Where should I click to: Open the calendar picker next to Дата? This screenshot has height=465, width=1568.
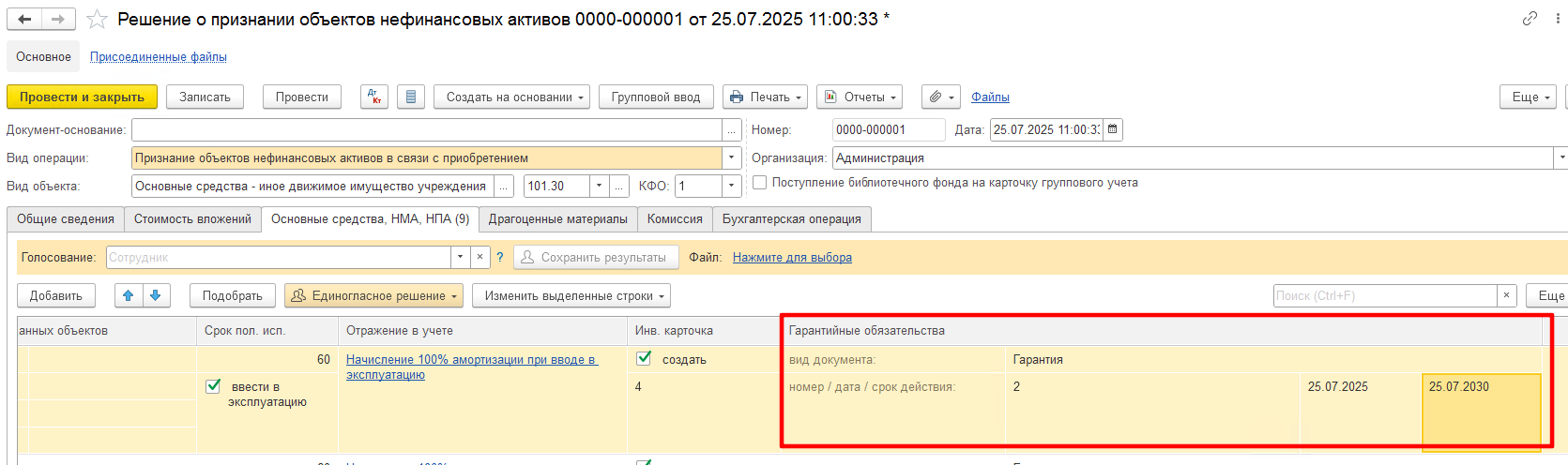1113,129
